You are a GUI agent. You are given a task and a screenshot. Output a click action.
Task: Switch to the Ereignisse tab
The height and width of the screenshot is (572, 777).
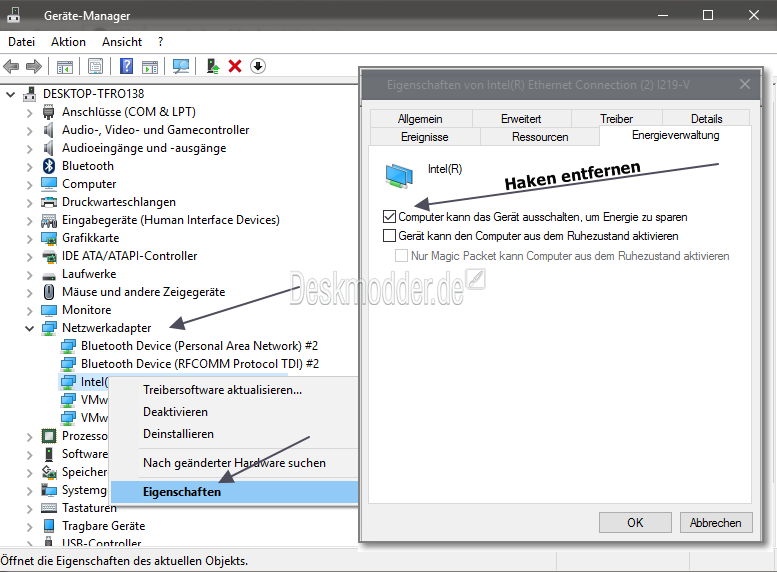(425, 137)
